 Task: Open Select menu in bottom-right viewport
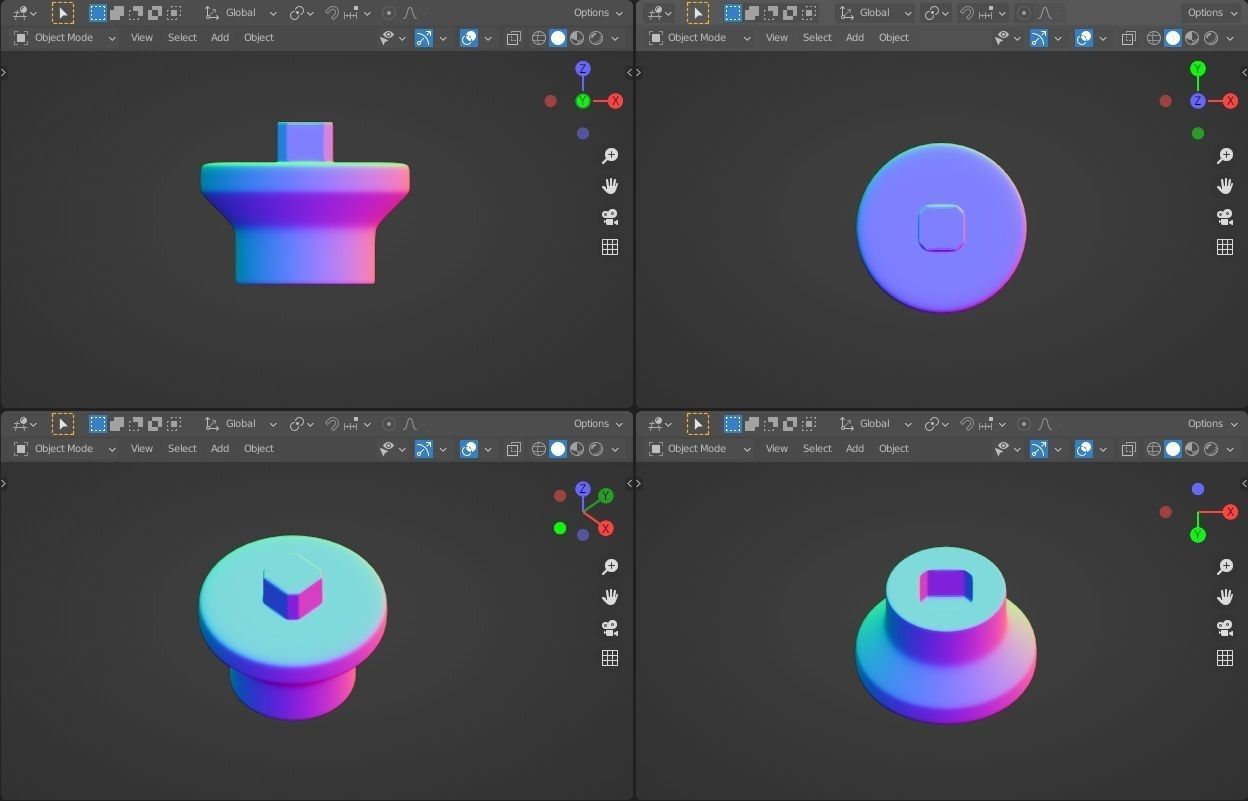coord(817,449)
